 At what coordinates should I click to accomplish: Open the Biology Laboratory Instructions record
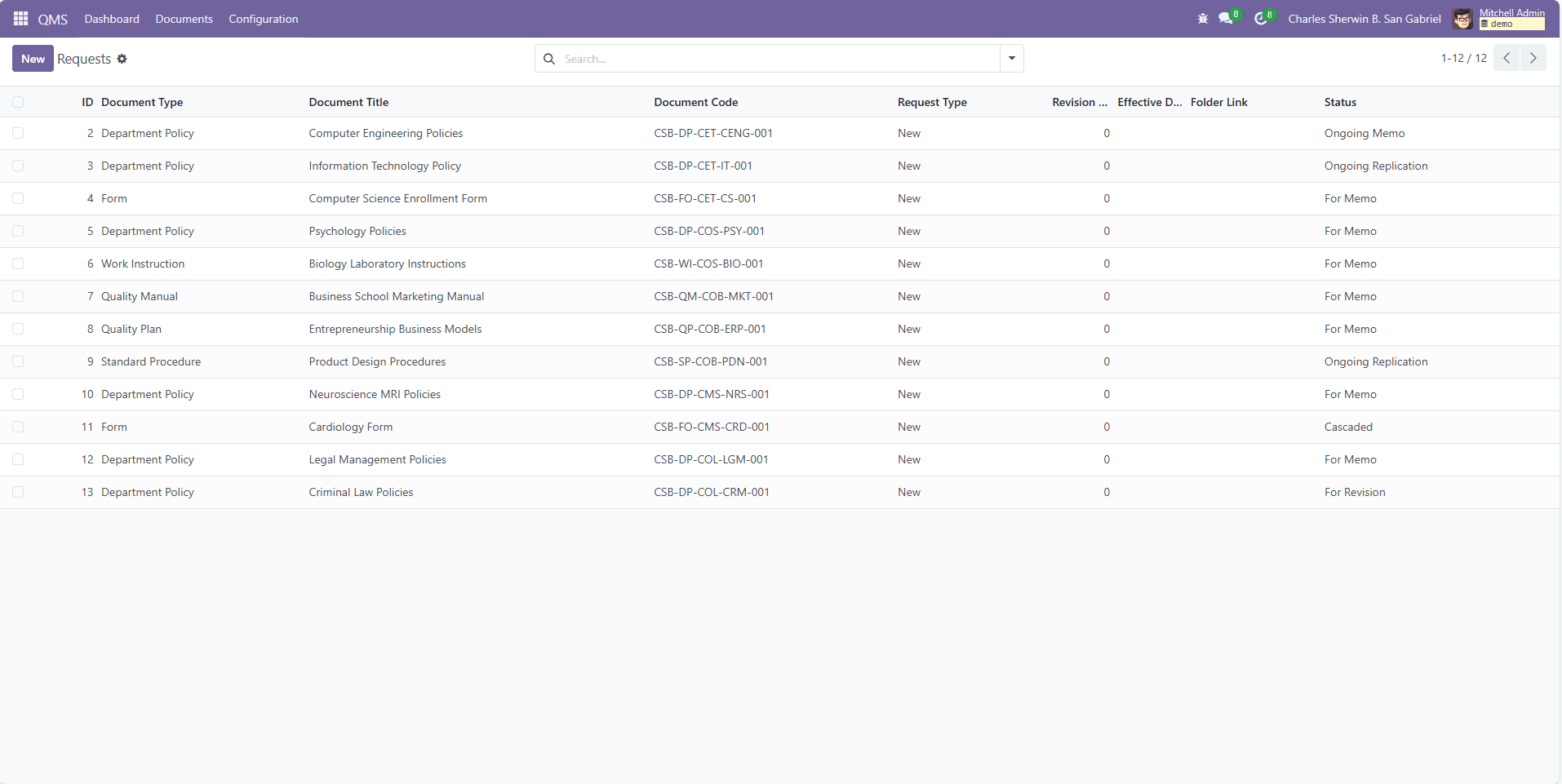(x=387, y=264)
